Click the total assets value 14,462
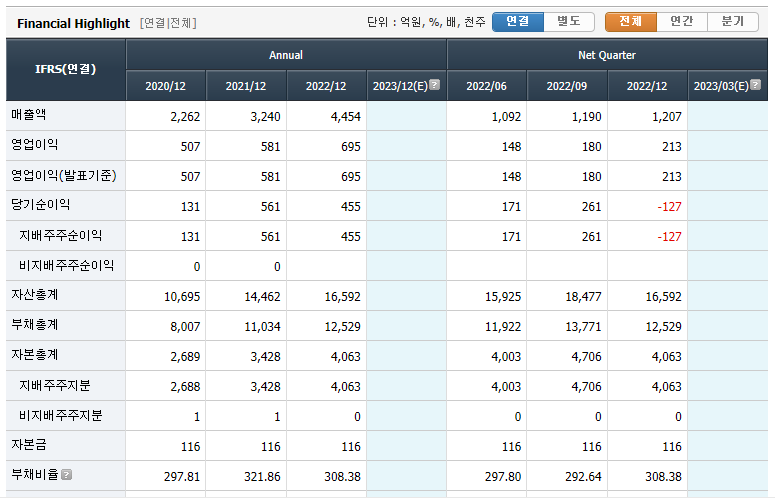 pos(262,297)
